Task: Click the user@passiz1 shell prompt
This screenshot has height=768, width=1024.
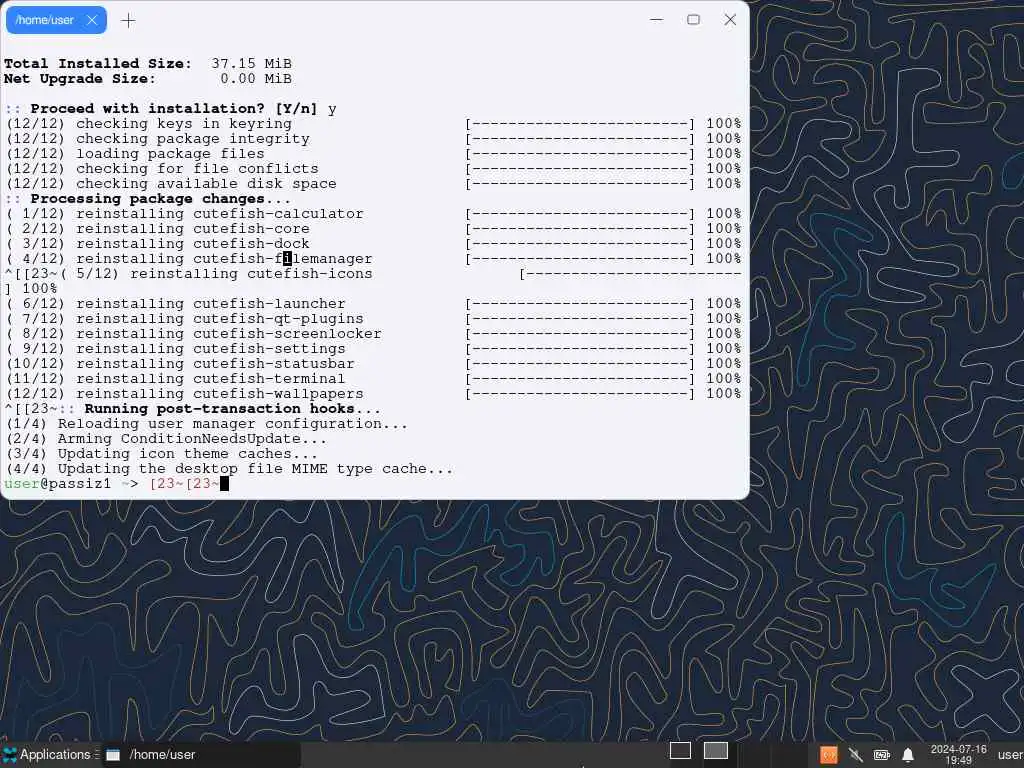Action: 71,484
